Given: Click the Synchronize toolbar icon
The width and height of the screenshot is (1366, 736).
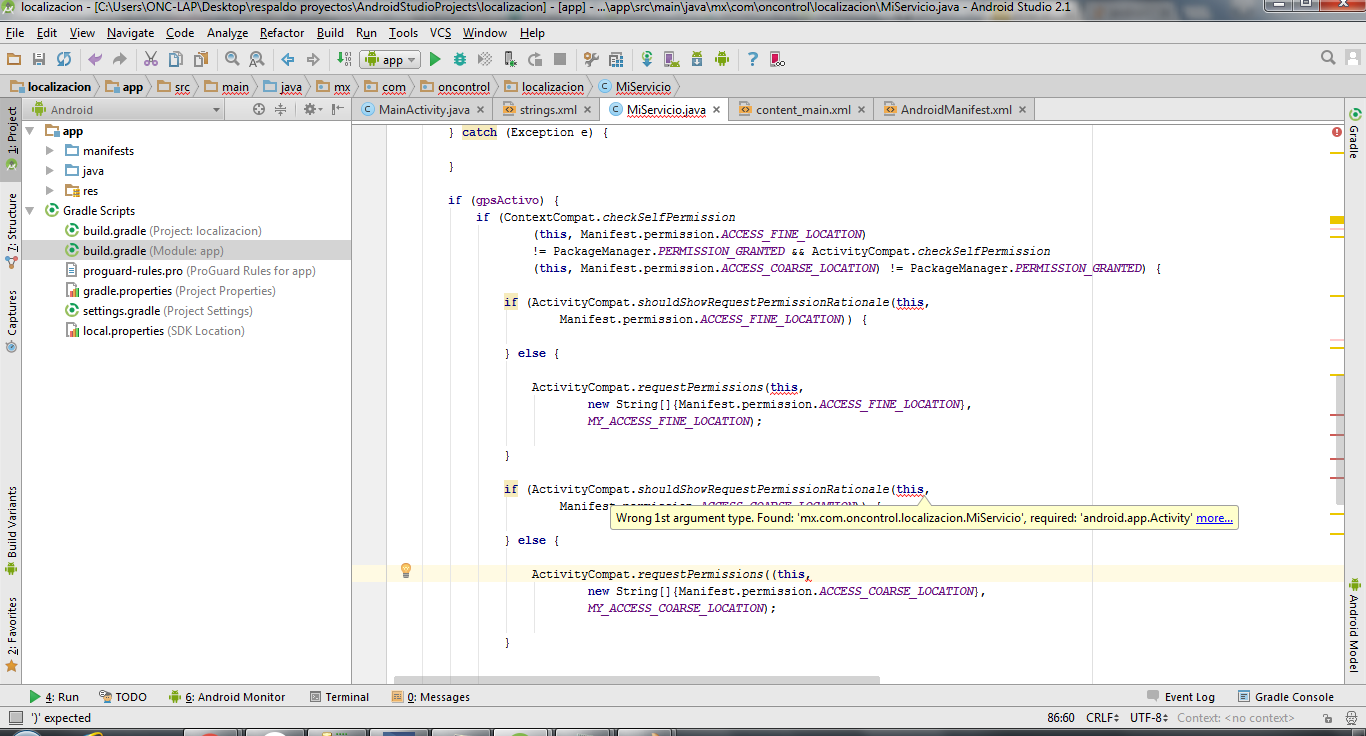Looking at the screenshot, I should [64, 59].
